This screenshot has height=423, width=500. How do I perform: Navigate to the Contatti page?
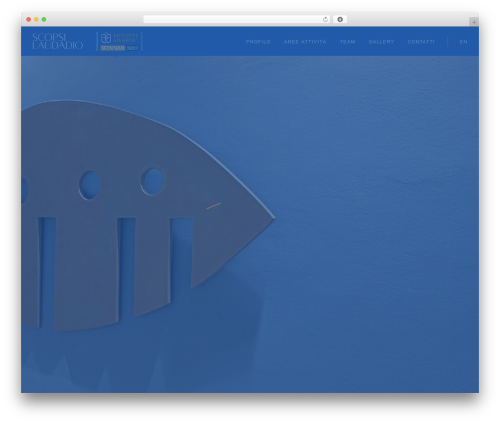[421, 42]
